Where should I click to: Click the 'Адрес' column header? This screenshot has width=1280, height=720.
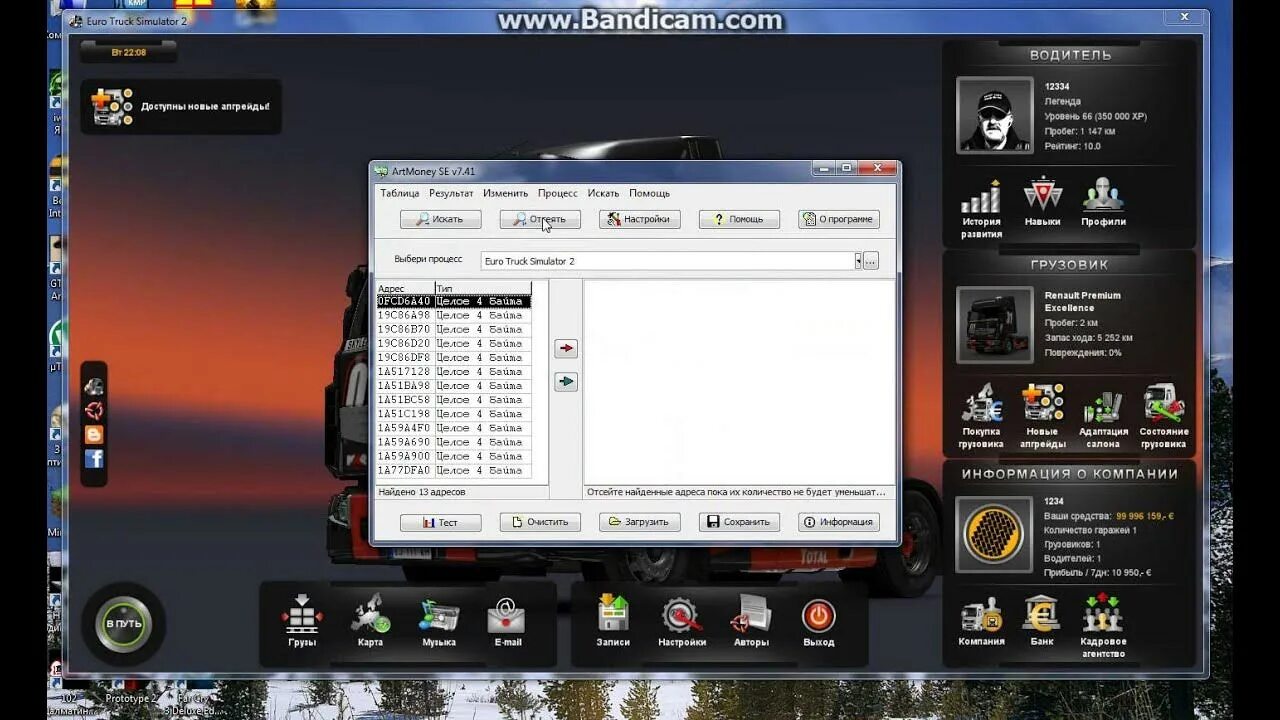(x=405, y=288)
